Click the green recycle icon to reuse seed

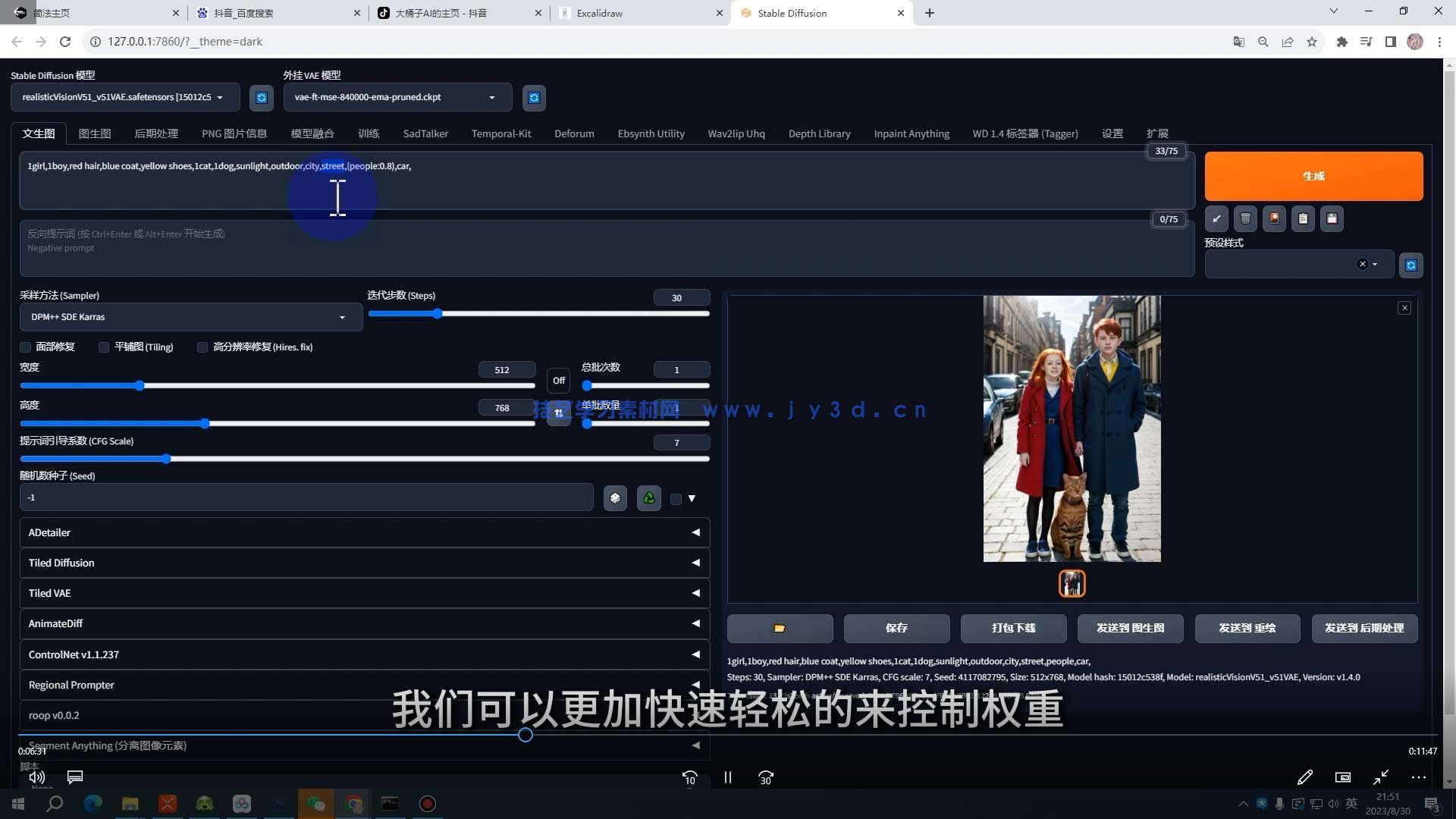(x=648, y=498)
